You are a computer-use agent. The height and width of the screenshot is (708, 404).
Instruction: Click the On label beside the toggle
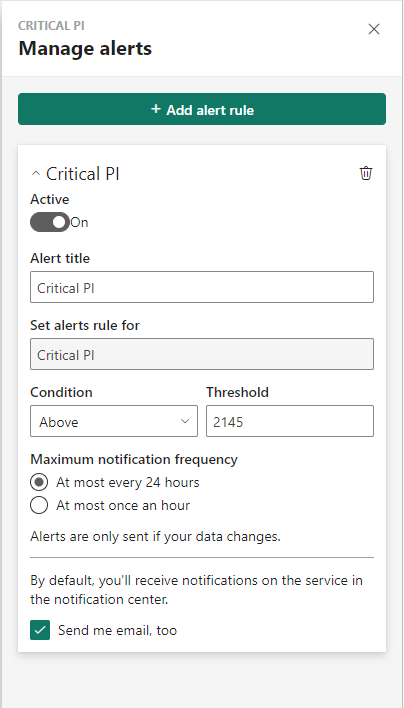79,222
